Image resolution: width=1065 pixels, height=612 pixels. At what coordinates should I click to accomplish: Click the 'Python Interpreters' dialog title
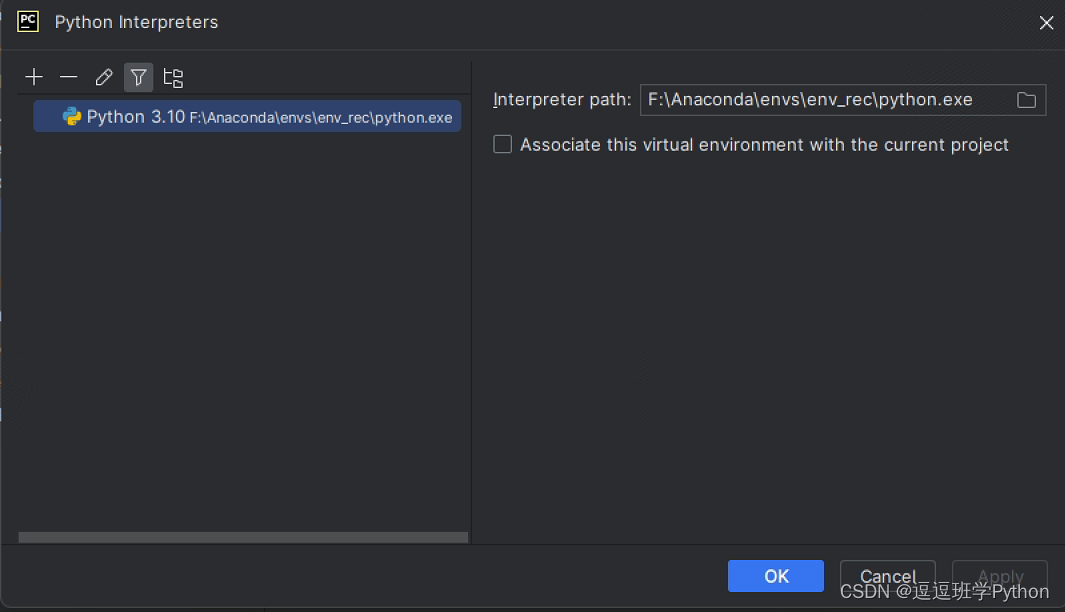[136, 22]
